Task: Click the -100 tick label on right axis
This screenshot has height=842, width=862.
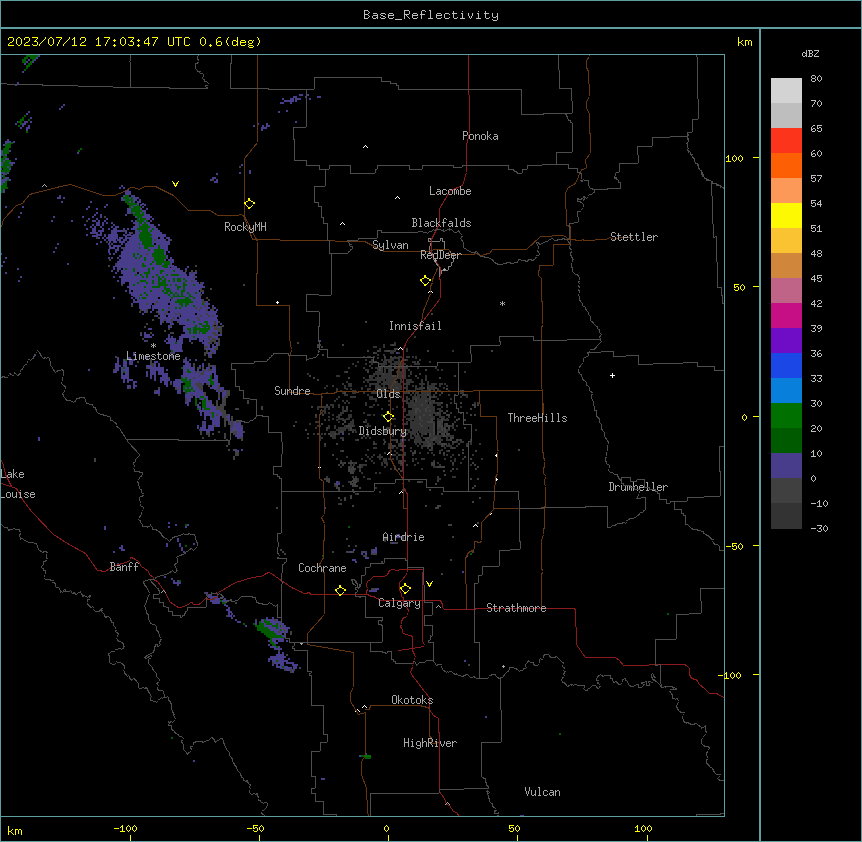Action: (x=731, y=675)
